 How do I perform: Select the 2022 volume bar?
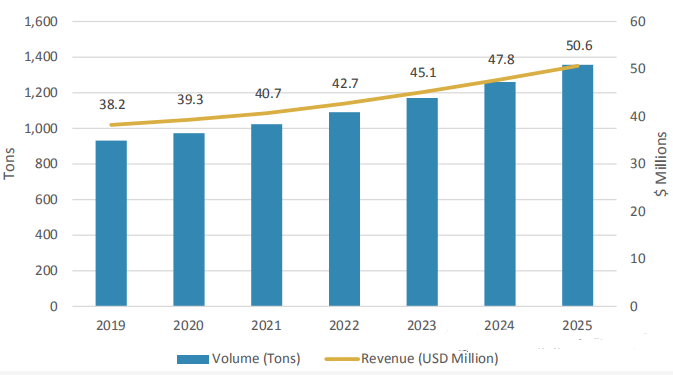pyautogui.click(x=345, y=209)
